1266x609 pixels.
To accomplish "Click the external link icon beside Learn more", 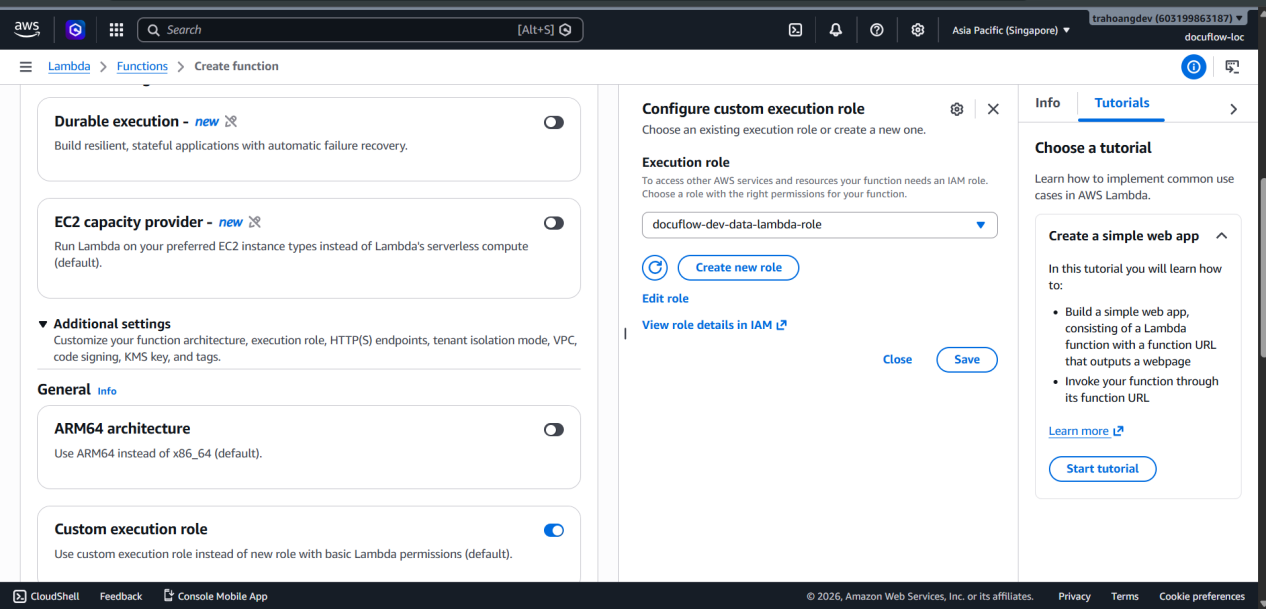I will (x=1118, y=431).
